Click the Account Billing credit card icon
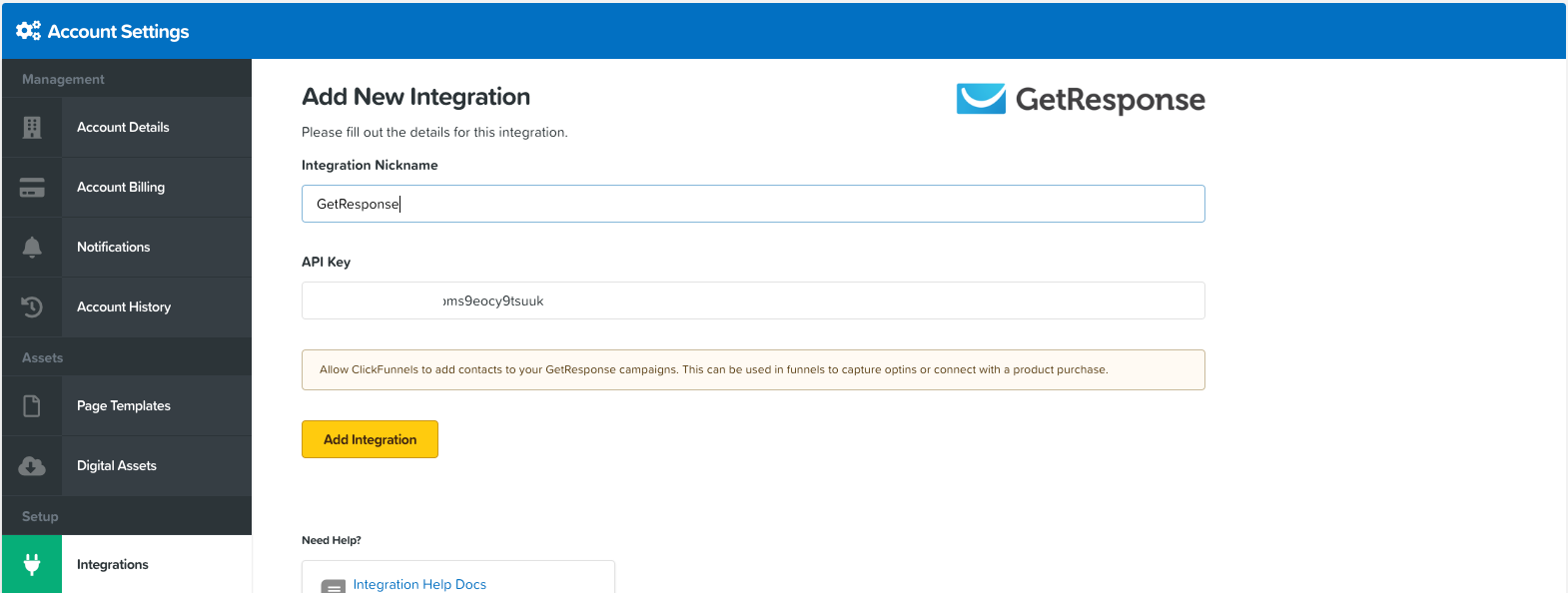Image resolution: width=1568 pixels, height=593 pixels. (x=32, y=187)
